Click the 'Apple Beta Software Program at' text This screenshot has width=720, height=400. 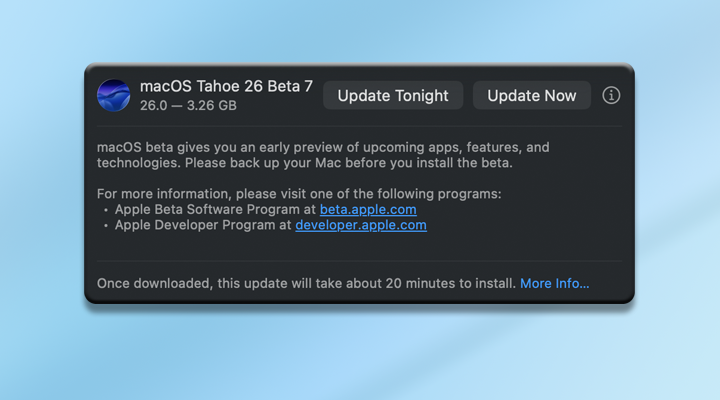click(216, 210)
